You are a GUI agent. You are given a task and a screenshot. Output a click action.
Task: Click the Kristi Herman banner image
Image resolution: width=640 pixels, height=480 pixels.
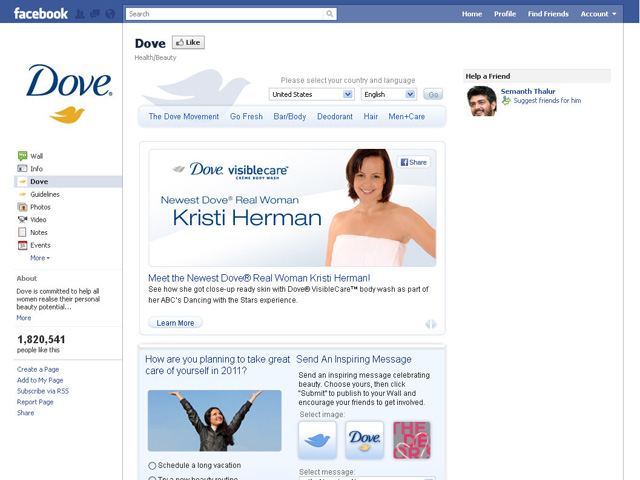point(292,208)
